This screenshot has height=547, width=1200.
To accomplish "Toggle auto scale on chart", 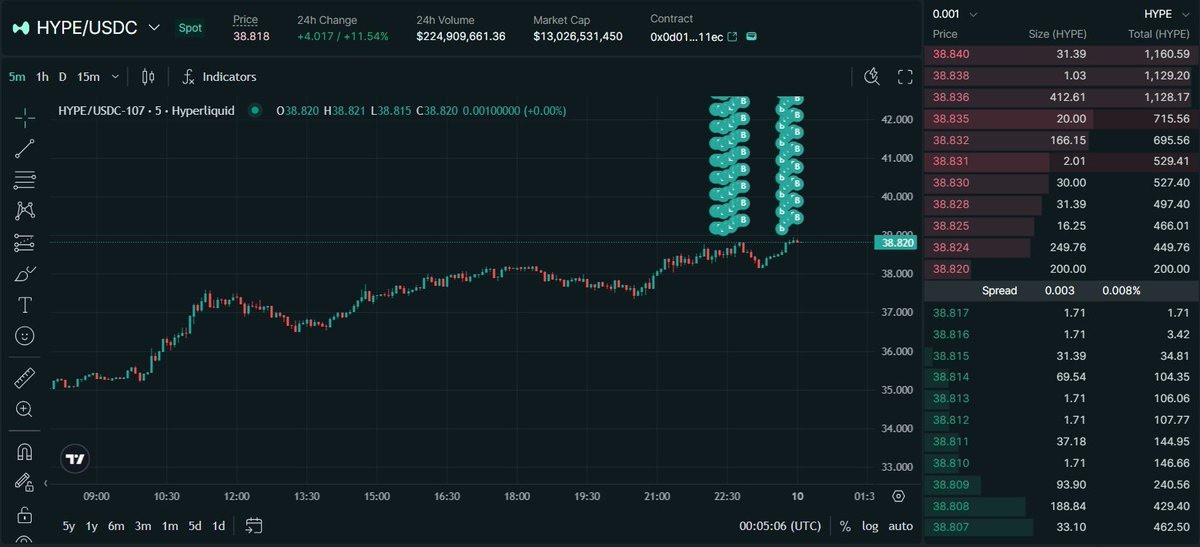I will pyautogui.click(x=900, y=526).
